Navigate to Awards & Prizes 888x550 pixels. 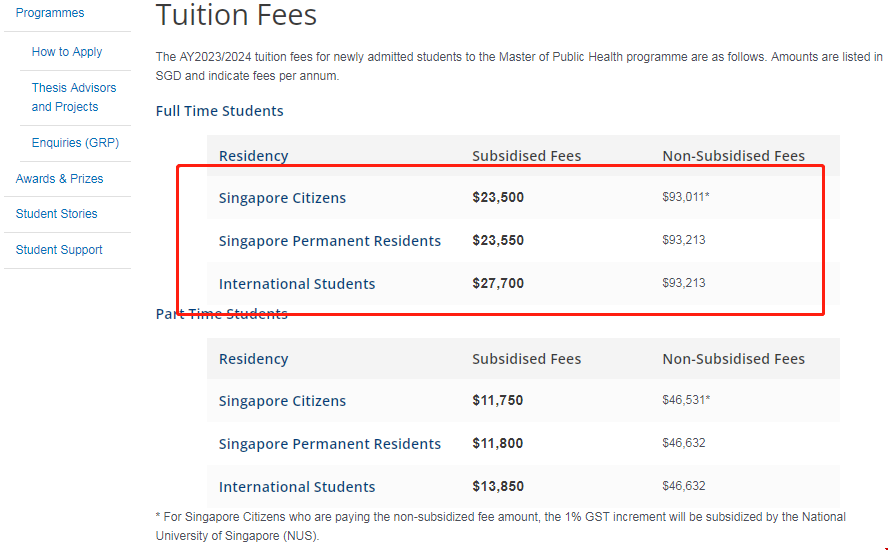59,179
